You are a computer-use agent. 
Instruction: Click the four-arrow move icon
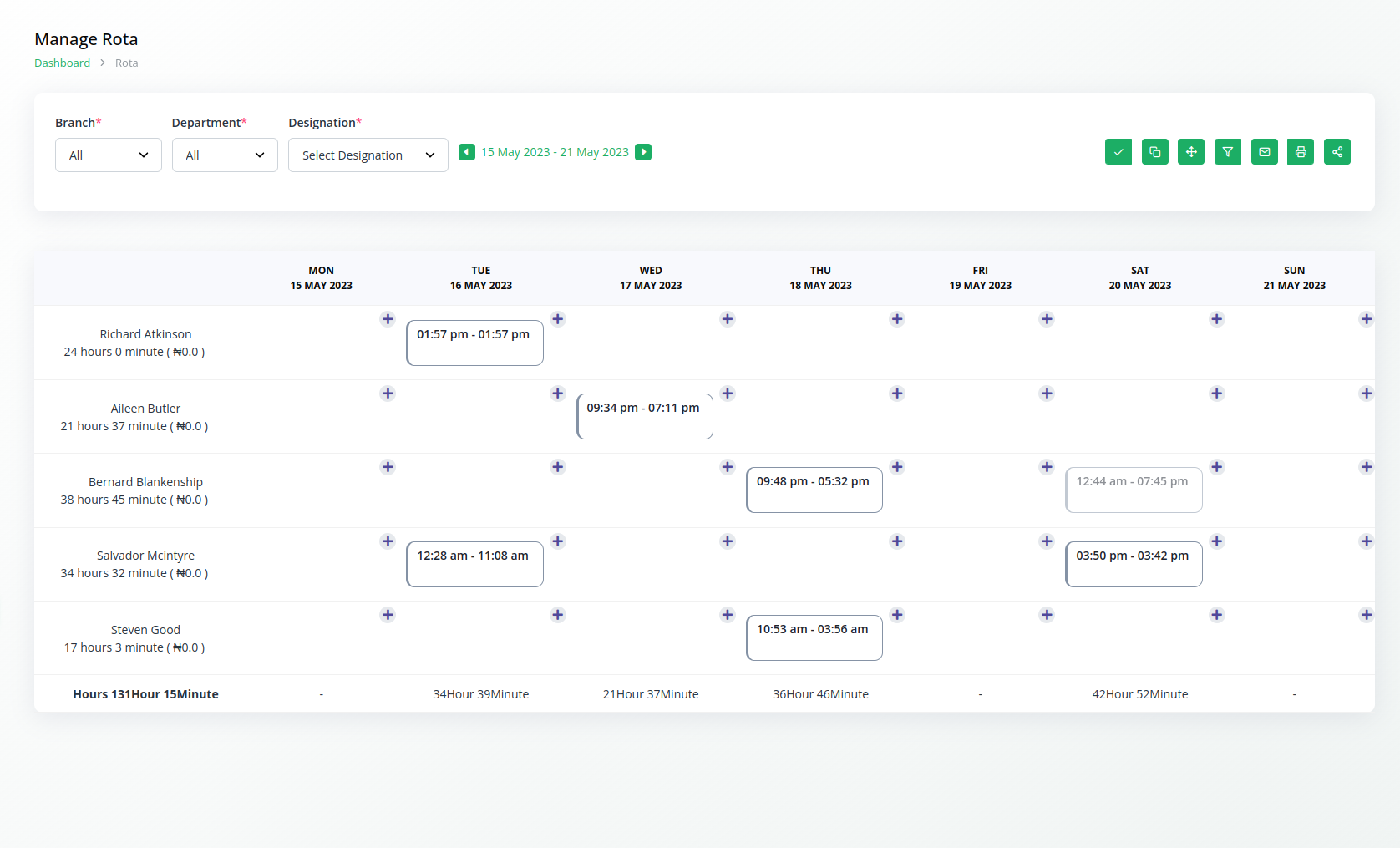[1191, 152]
